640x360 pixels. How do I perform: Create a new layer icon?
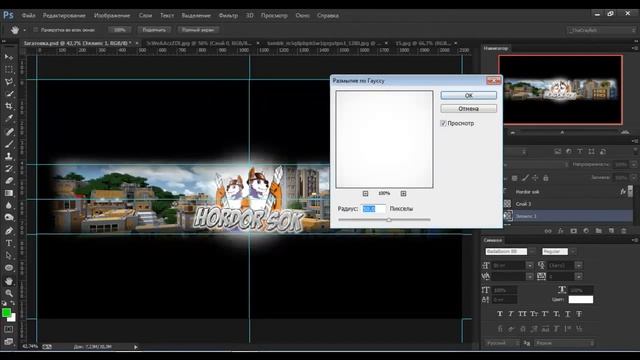[611, 231]
